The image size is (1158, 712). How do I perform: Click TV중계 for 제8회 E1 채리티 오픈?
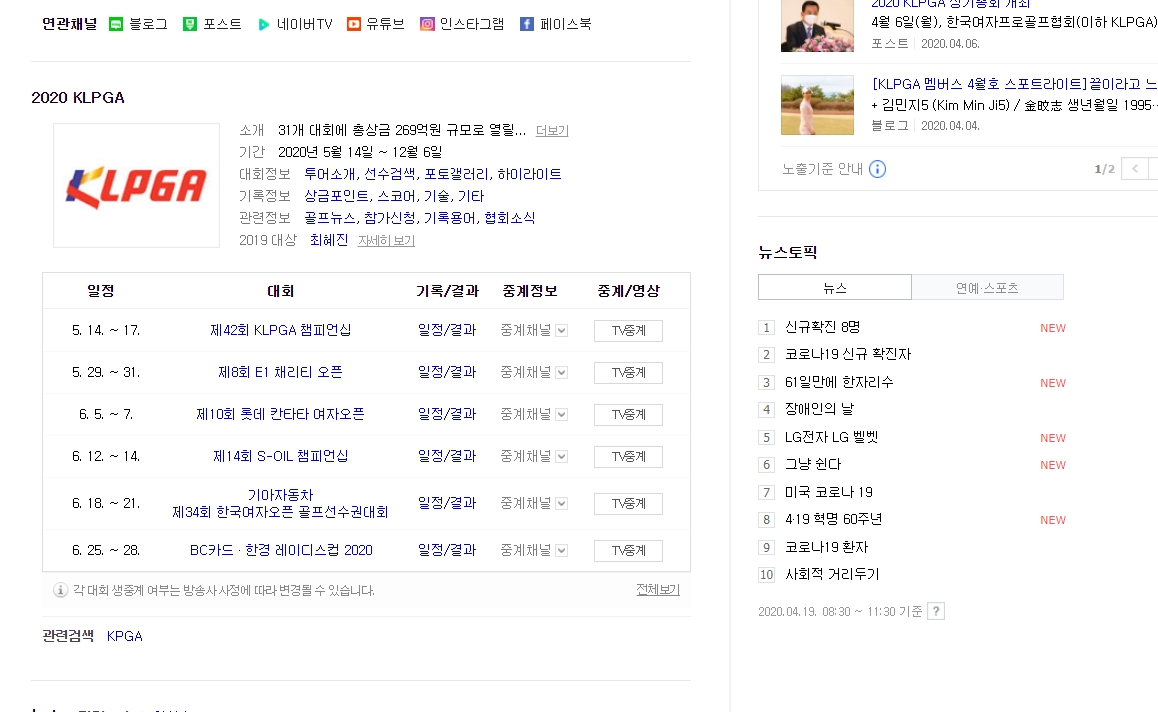click(628, 373)
